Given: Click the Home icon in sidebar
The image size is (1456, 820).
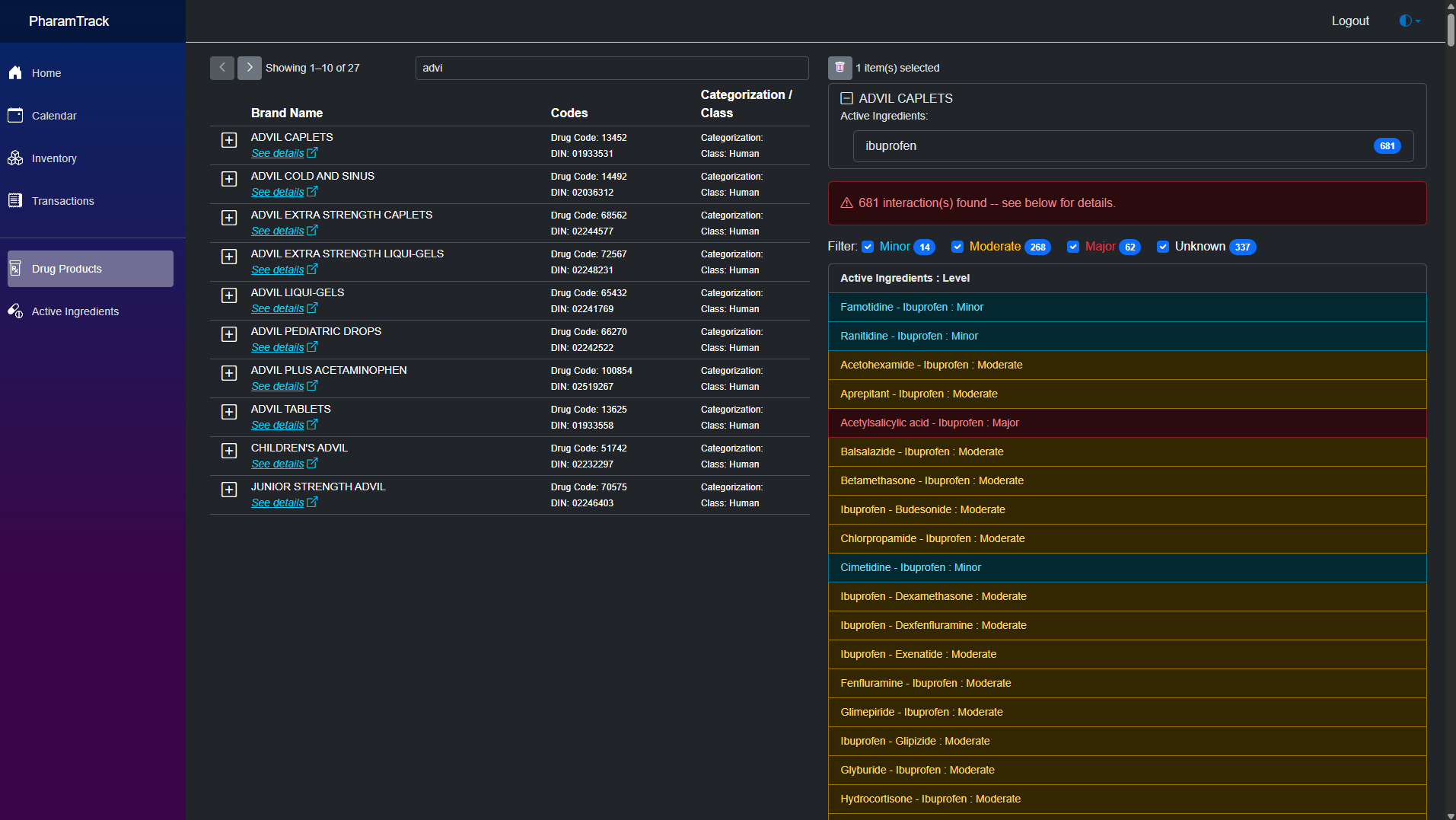Looking at the screenshot, I should 15,73.
